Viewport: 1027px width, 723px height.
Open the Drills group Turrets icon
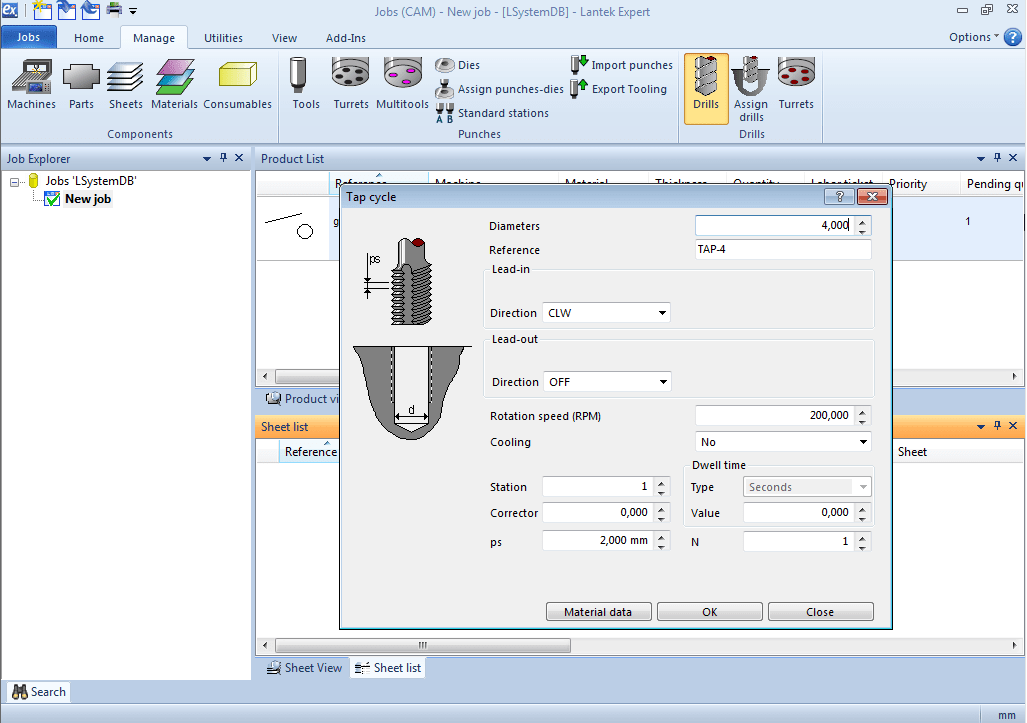(x=796, y=84)
